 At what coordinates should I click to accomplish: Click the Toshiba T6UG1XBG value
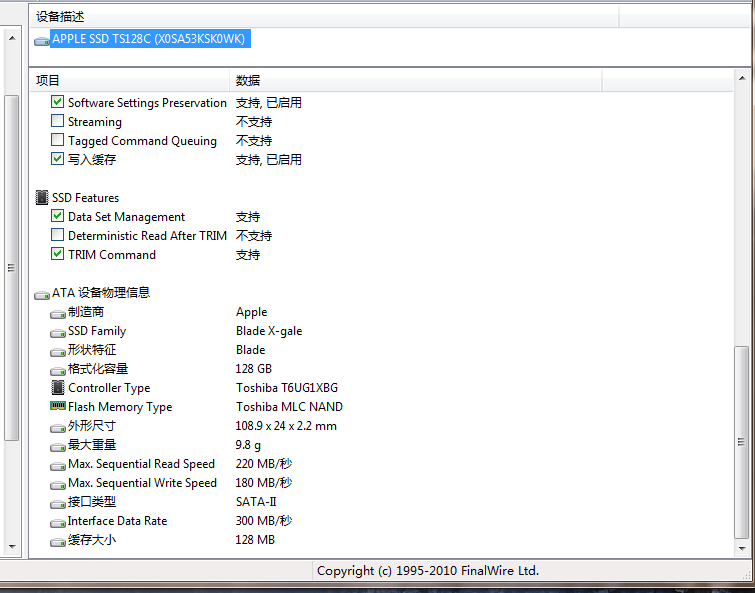[286, 388]
